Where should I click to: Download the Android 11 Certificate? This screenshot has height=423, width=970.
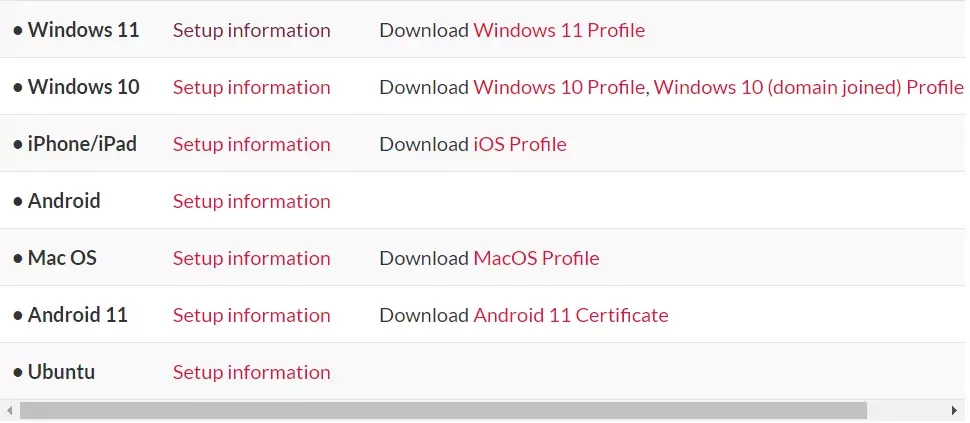[571, 315]
